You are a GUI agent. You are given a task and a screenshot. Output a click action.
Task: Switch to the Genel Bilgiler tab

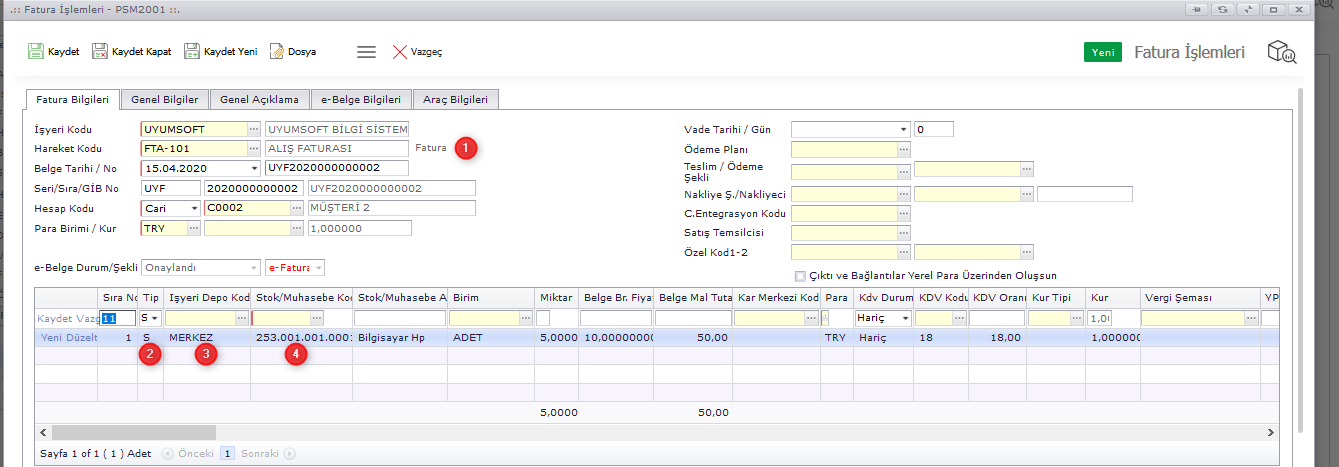pyautogui.click(x=164, y=99)
